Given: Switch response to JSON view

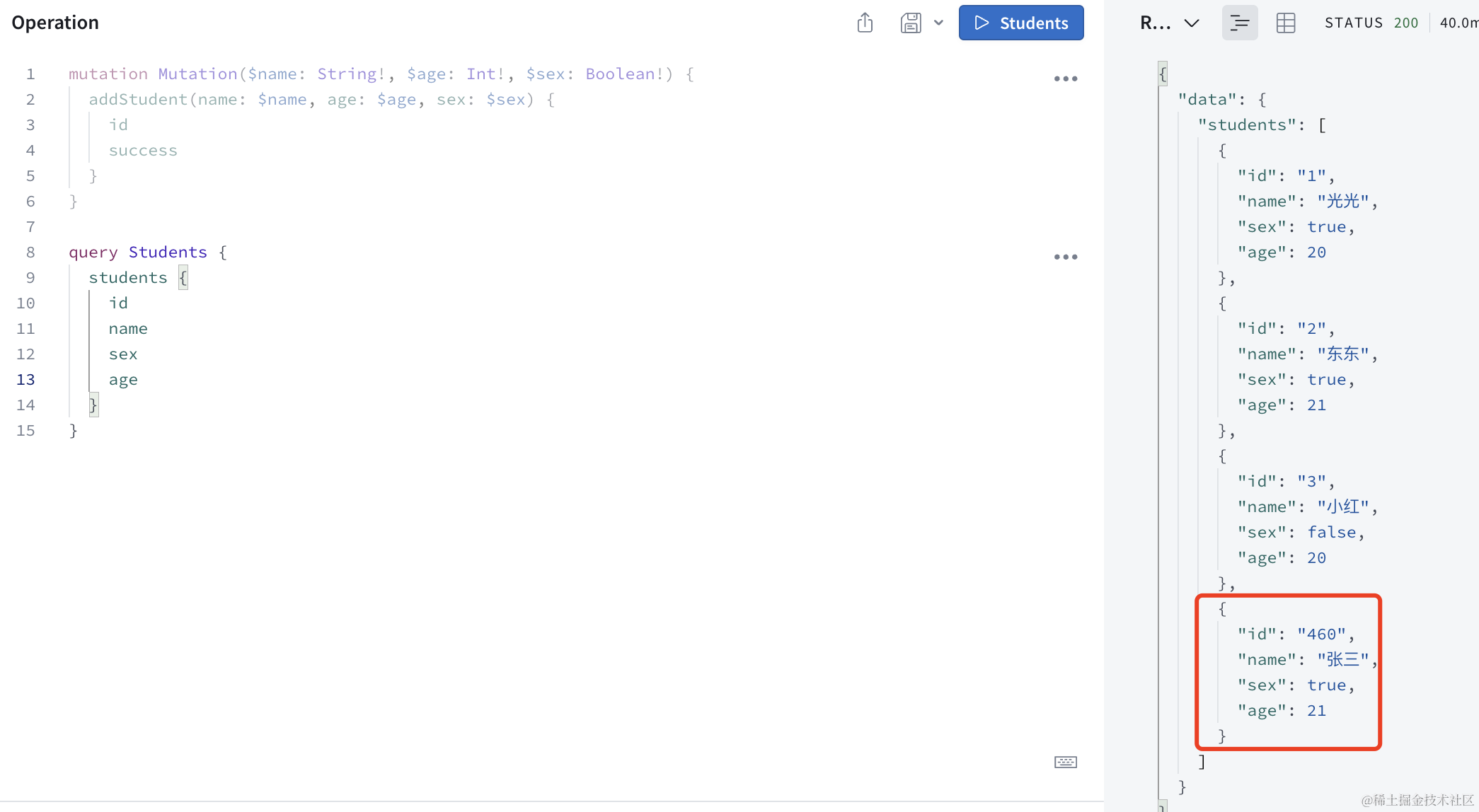Looking at the screenshot, I should (1239, 23).
